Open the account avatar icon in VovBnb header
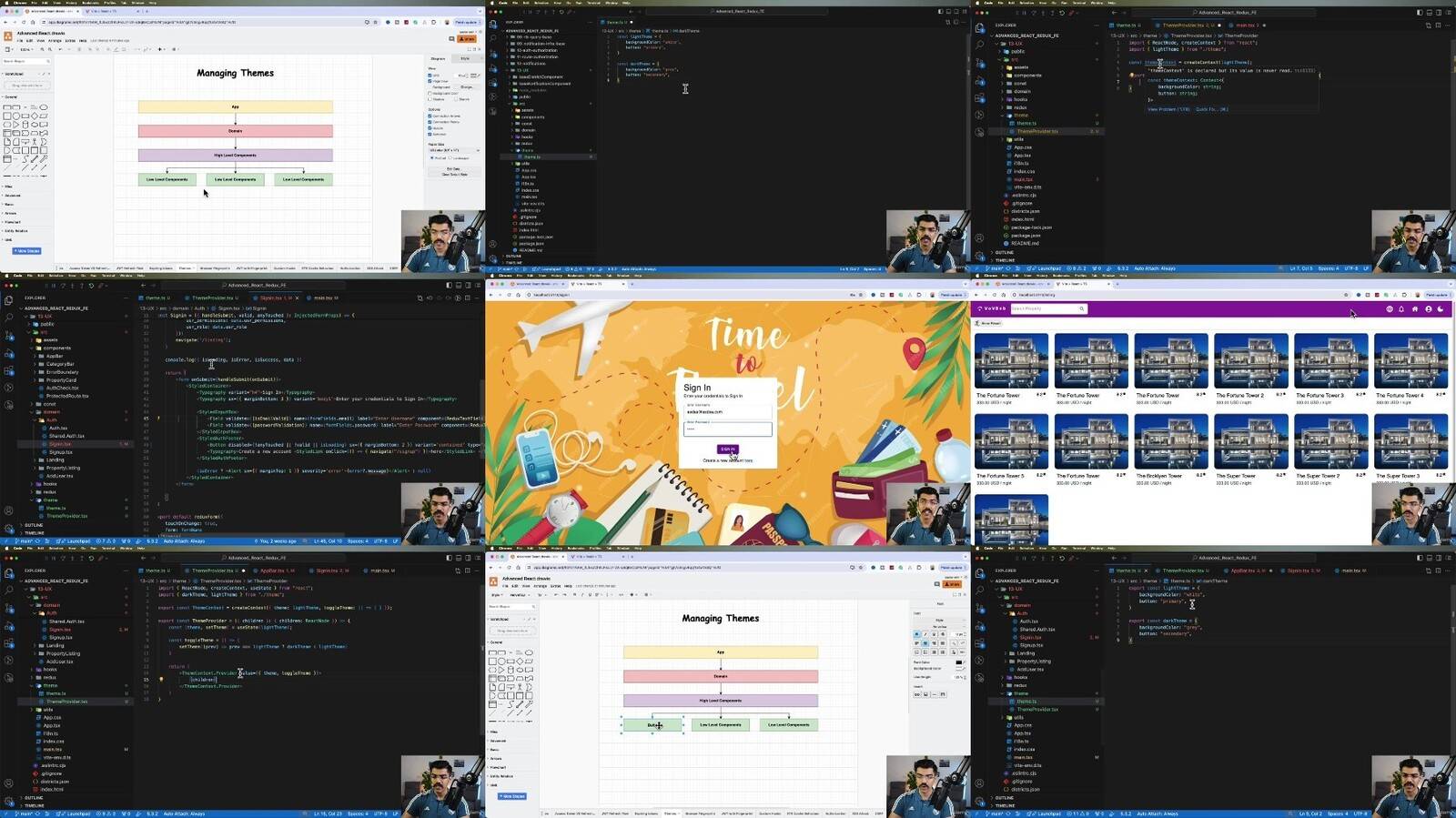Viewport: 1456px width, 818px height. [1428, 309]
